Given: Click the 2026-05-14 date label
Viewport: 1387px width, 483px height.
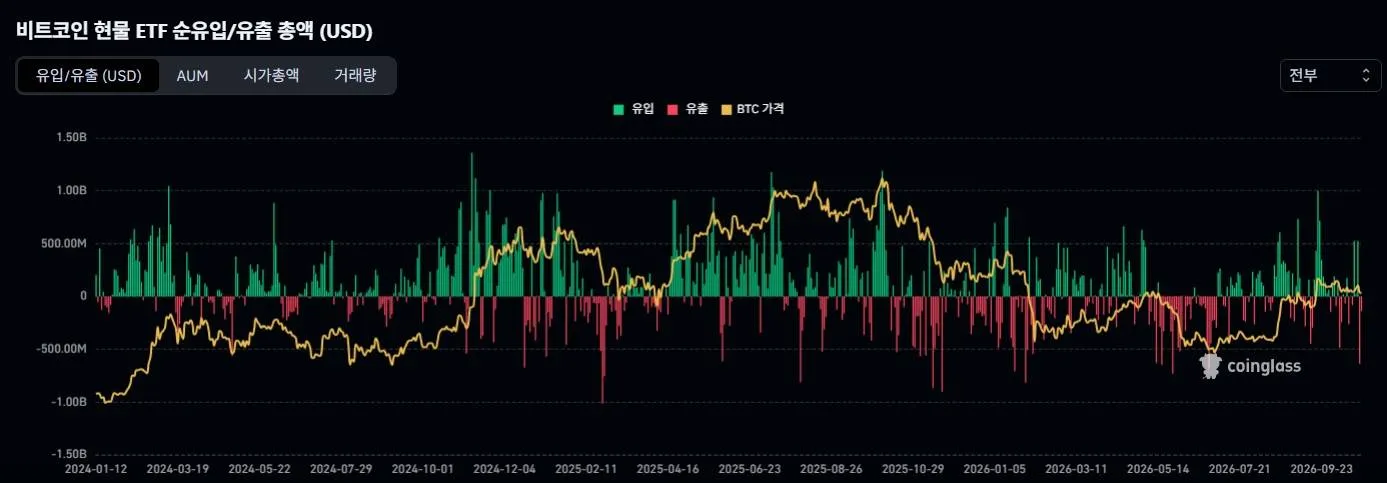Looking at the screenshot, I should click(x=1158, y=468).
